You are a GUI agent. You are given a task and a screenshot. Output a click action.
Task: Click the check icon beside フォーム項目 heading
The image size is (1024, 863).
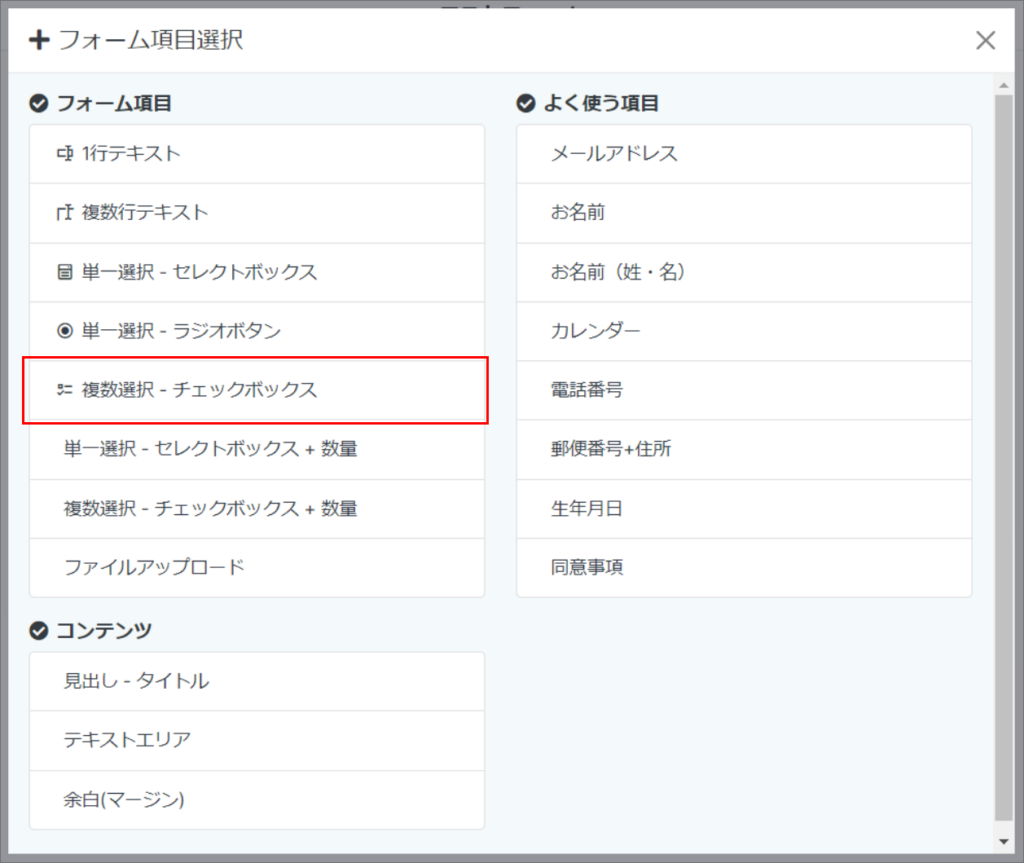tap(39, 103)
